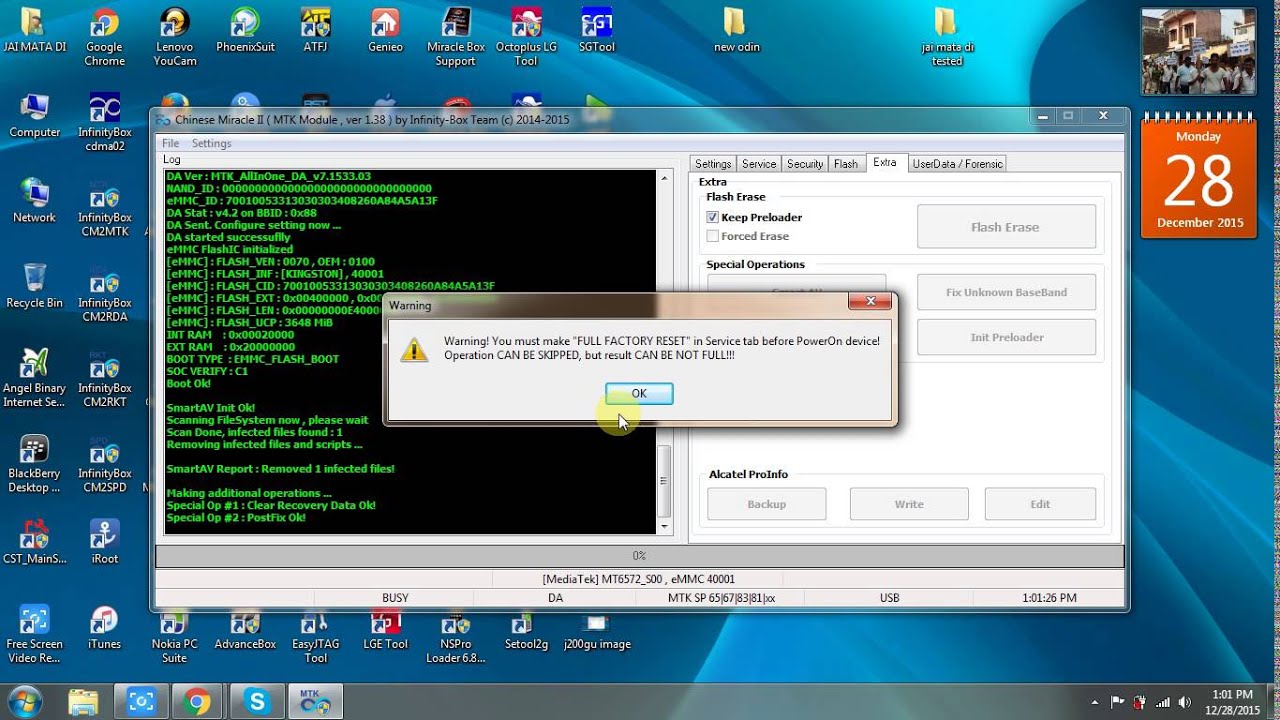This screenshot has height=720, width=1280.
Task: Select the Computer desktop icon
Action: coord(34,116)
